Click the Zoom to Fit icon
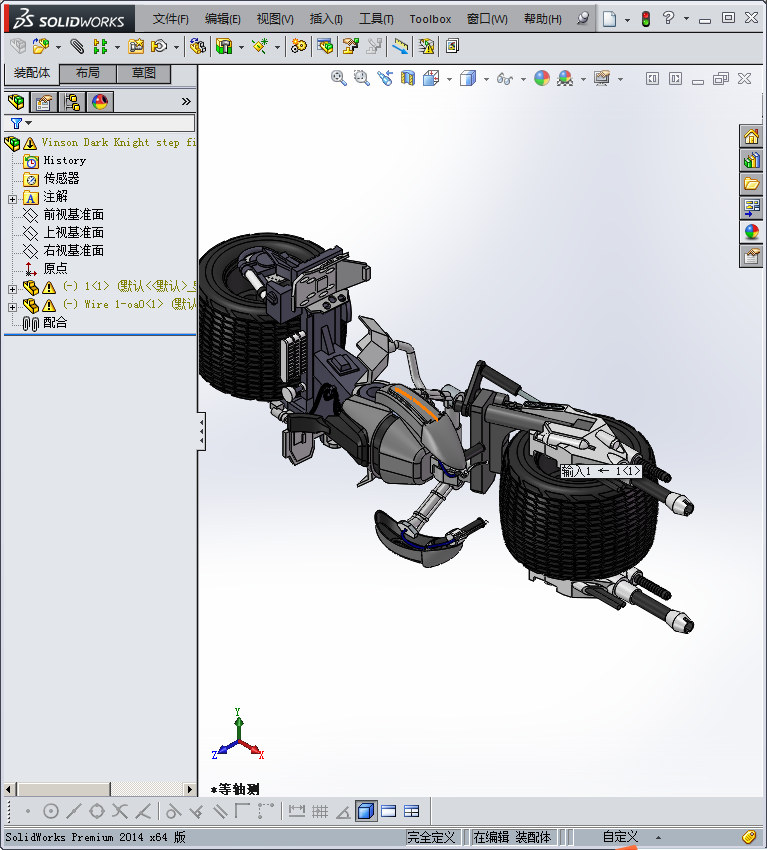The height and width of the screenshot is (850, 767). pyautogui.click(x=339, y=79)
